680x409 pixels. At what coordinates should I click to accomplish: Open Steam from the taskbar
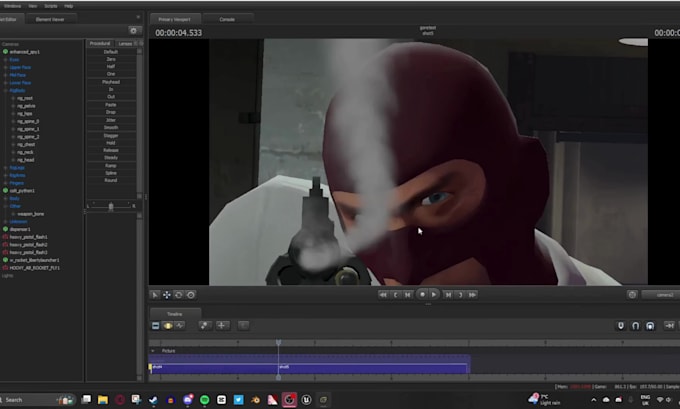point(153,400)
